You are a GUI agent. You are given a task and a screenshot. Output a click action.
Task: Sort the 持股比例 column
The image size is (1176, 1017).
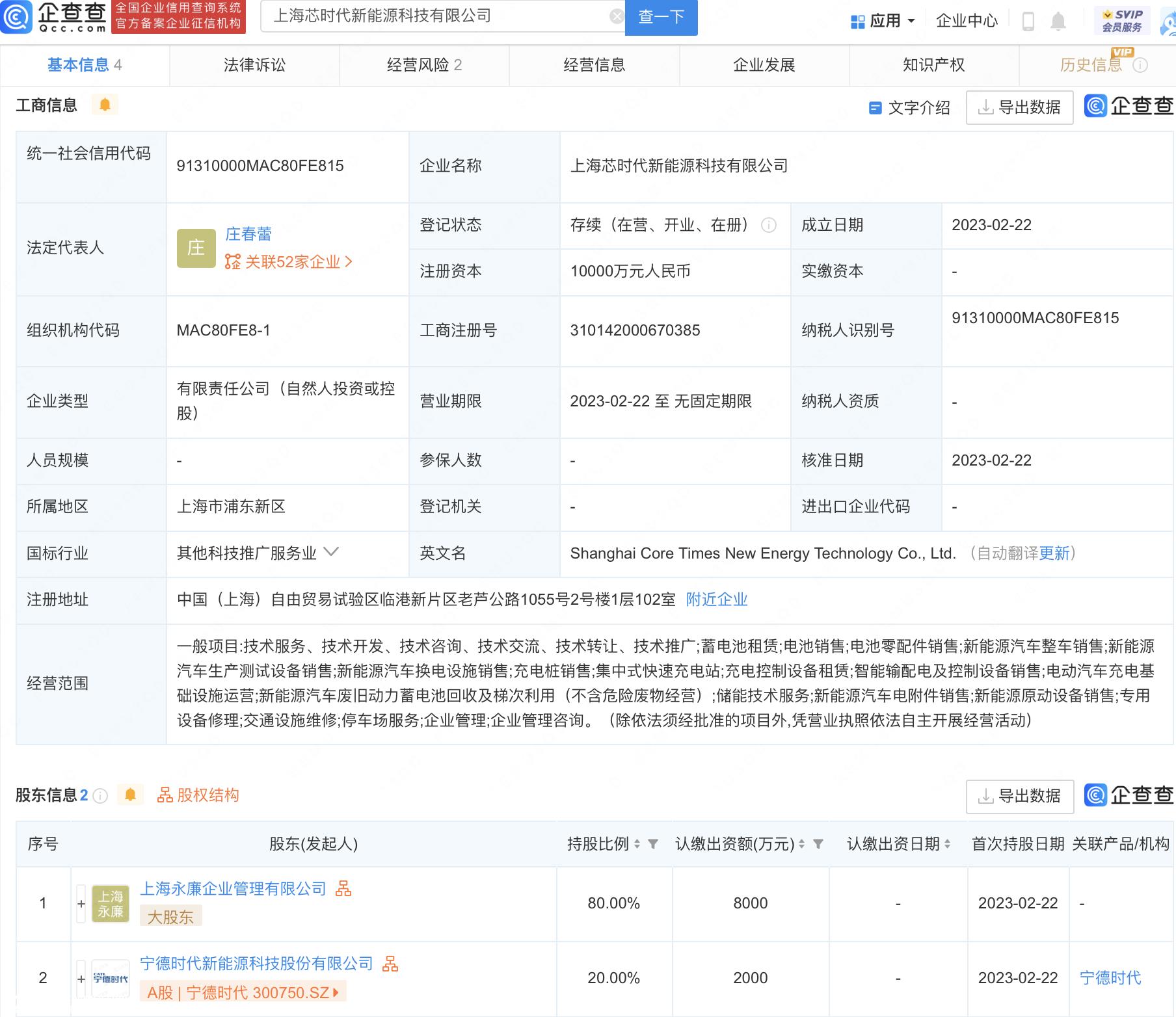click(x=637, y=844)
